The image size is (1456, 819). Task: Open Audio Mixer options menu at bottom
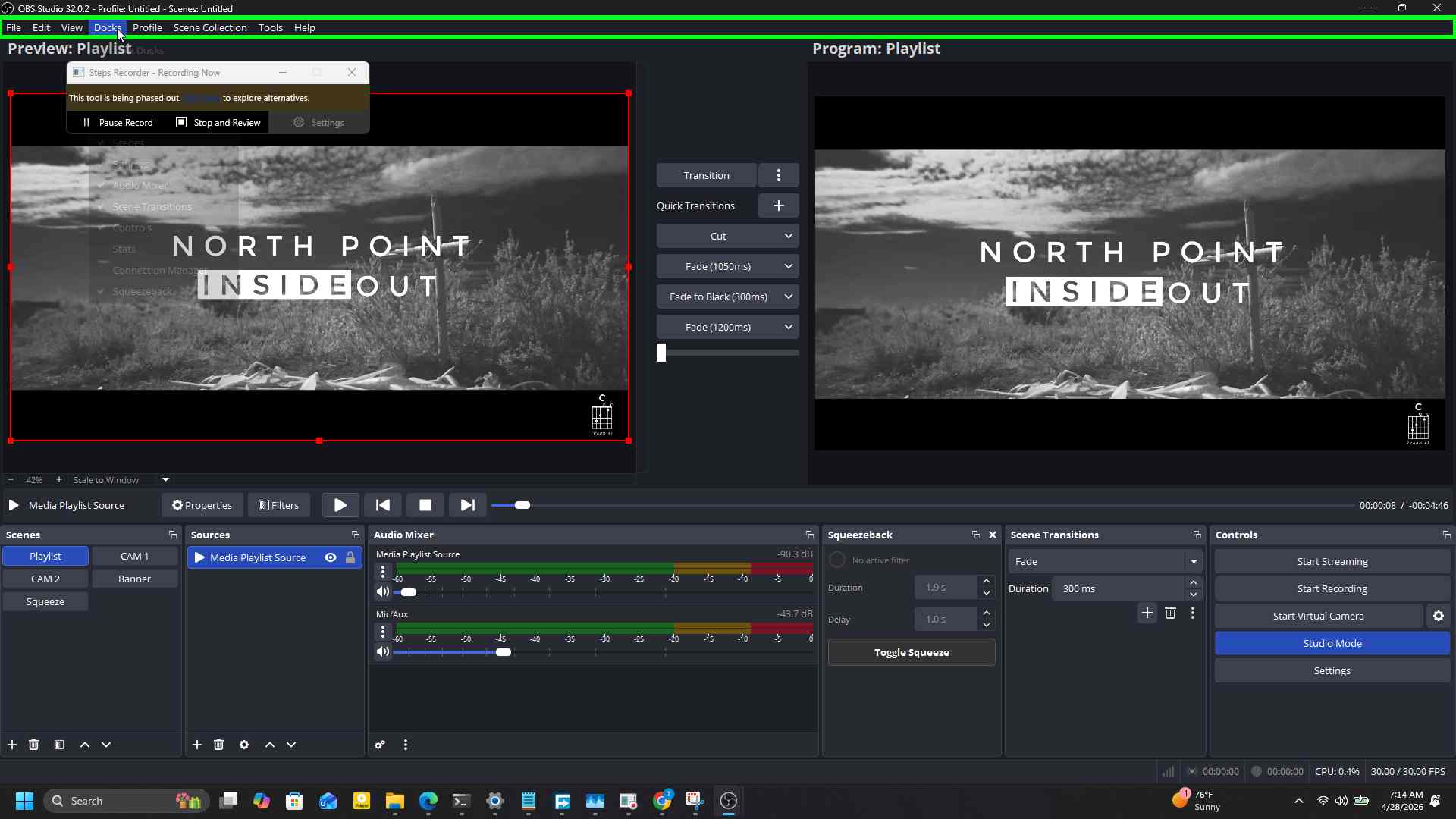coord(406,745)
